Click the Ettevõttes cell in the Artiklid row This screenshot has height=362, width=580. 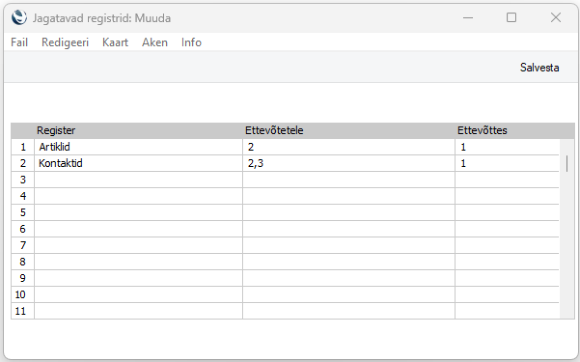(507, 147)
